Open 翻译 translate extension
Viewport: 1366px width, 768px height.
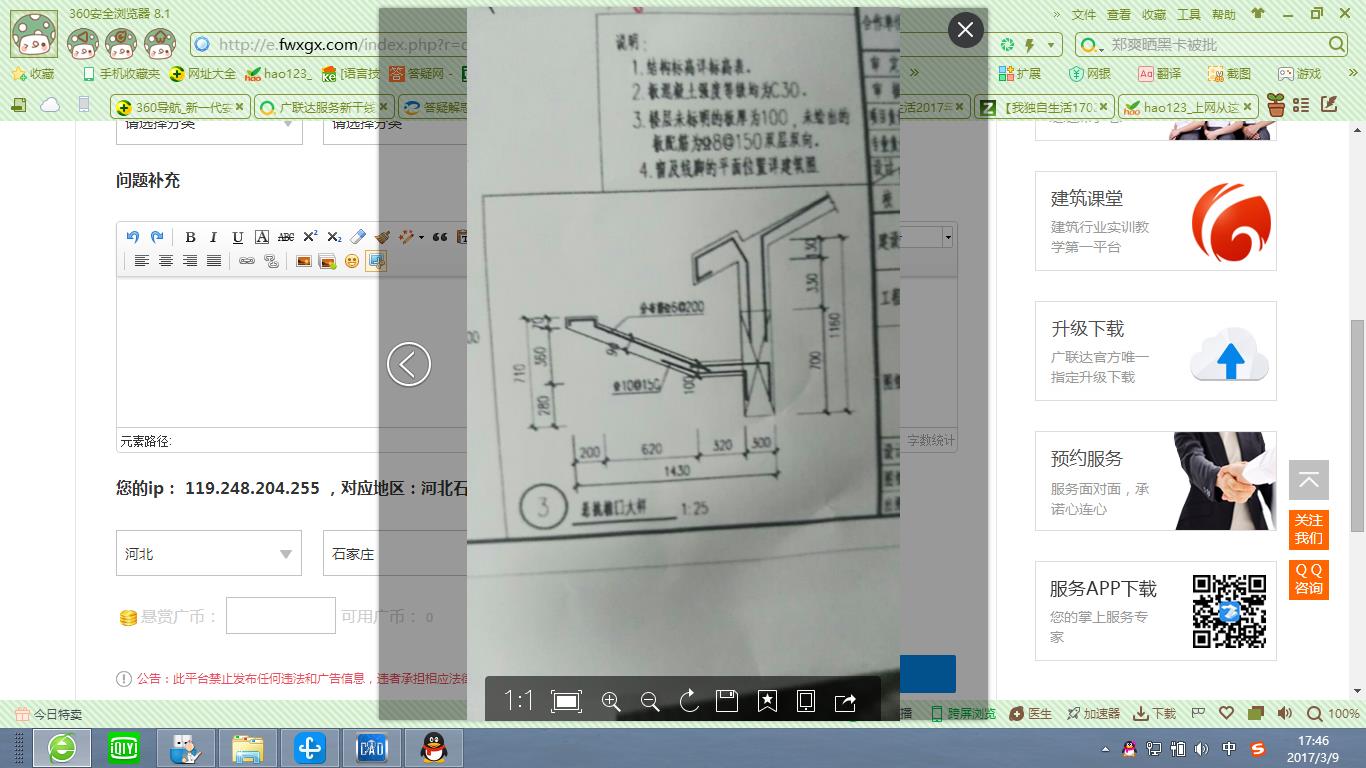point(1160,74)
